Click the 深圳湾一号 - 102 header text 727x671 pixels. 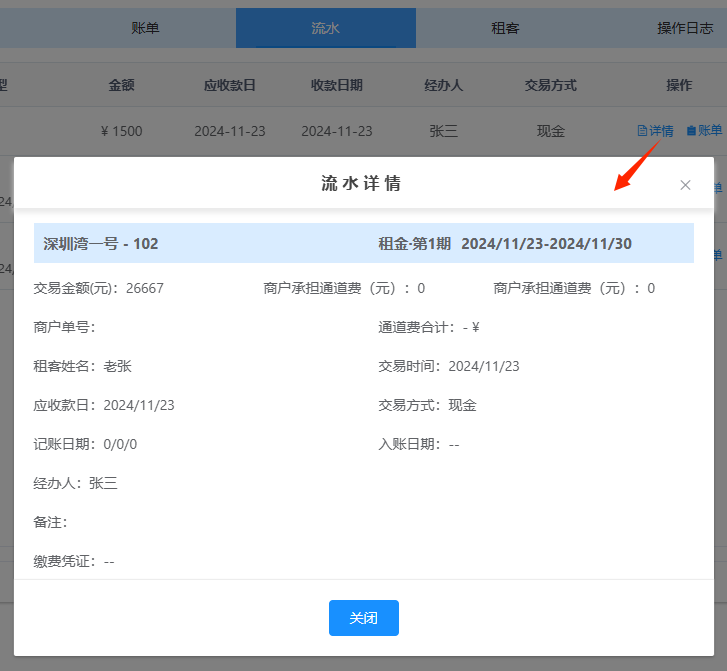pos(100,243)
